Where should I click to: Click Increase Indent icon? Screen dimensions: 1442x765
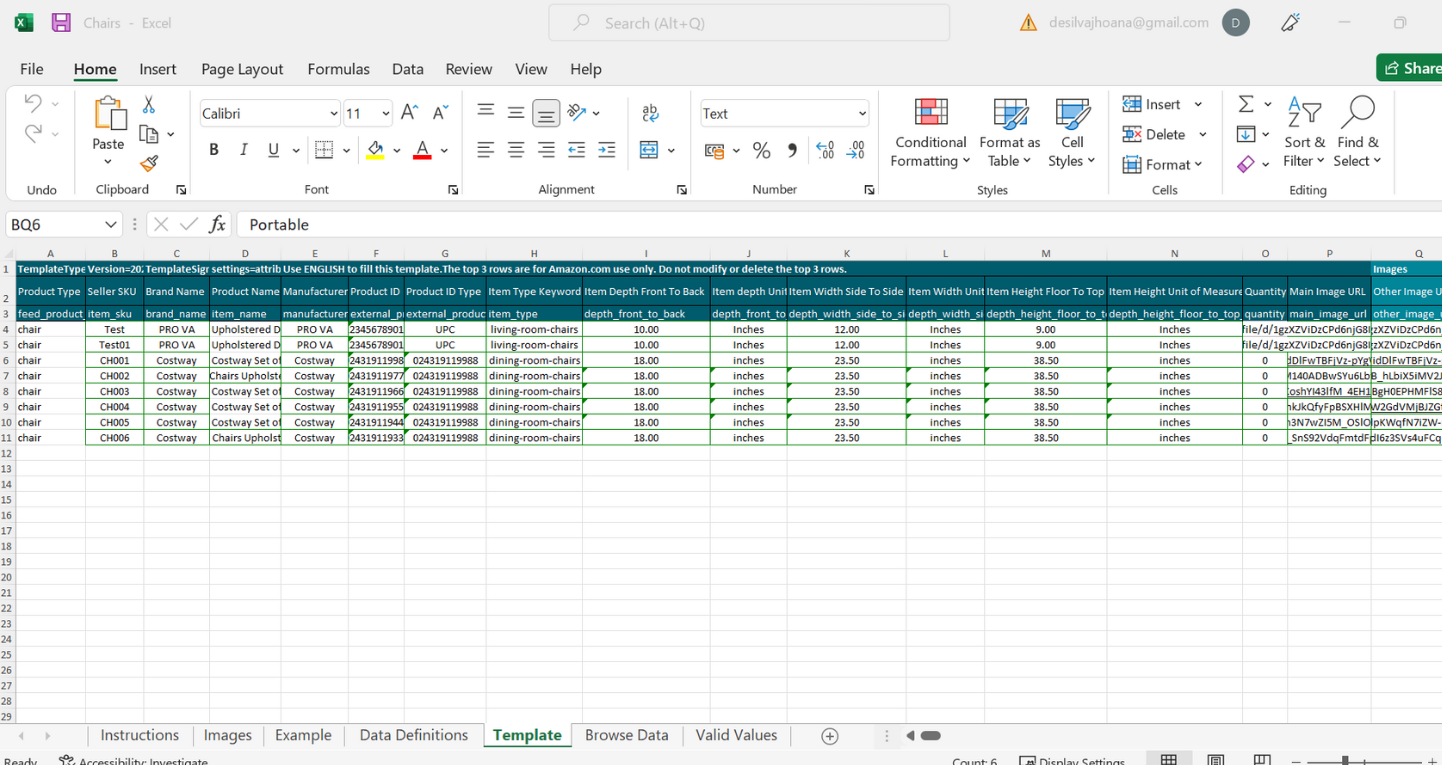pos(606,150)
